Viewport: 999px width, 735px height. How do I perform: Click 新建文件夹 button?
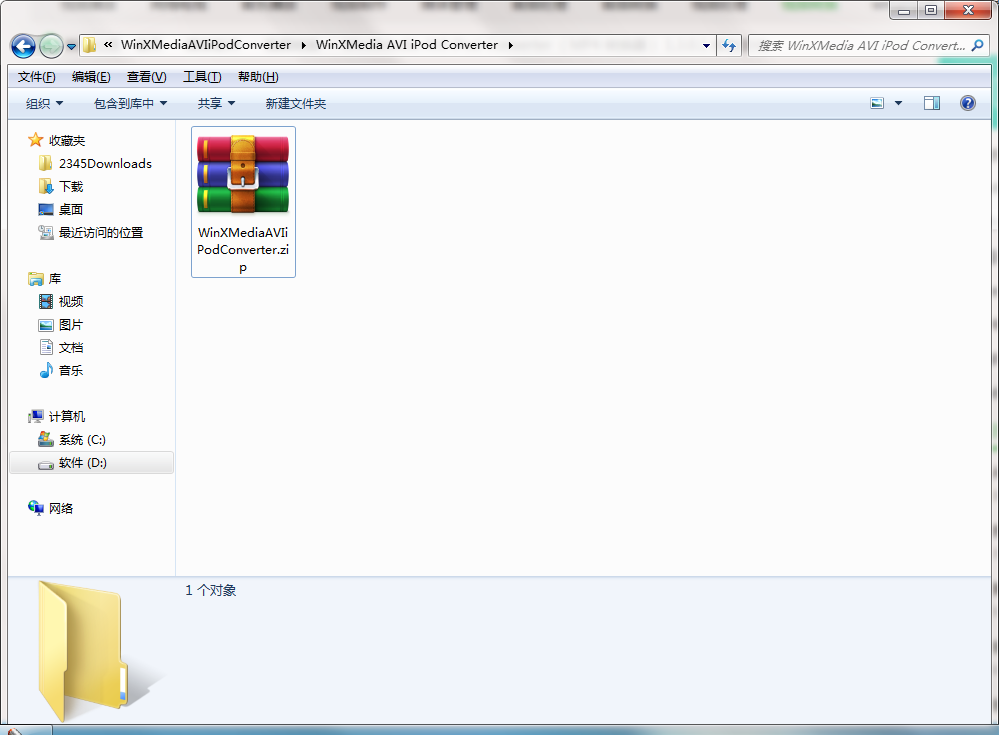click(x=296, y=103)
